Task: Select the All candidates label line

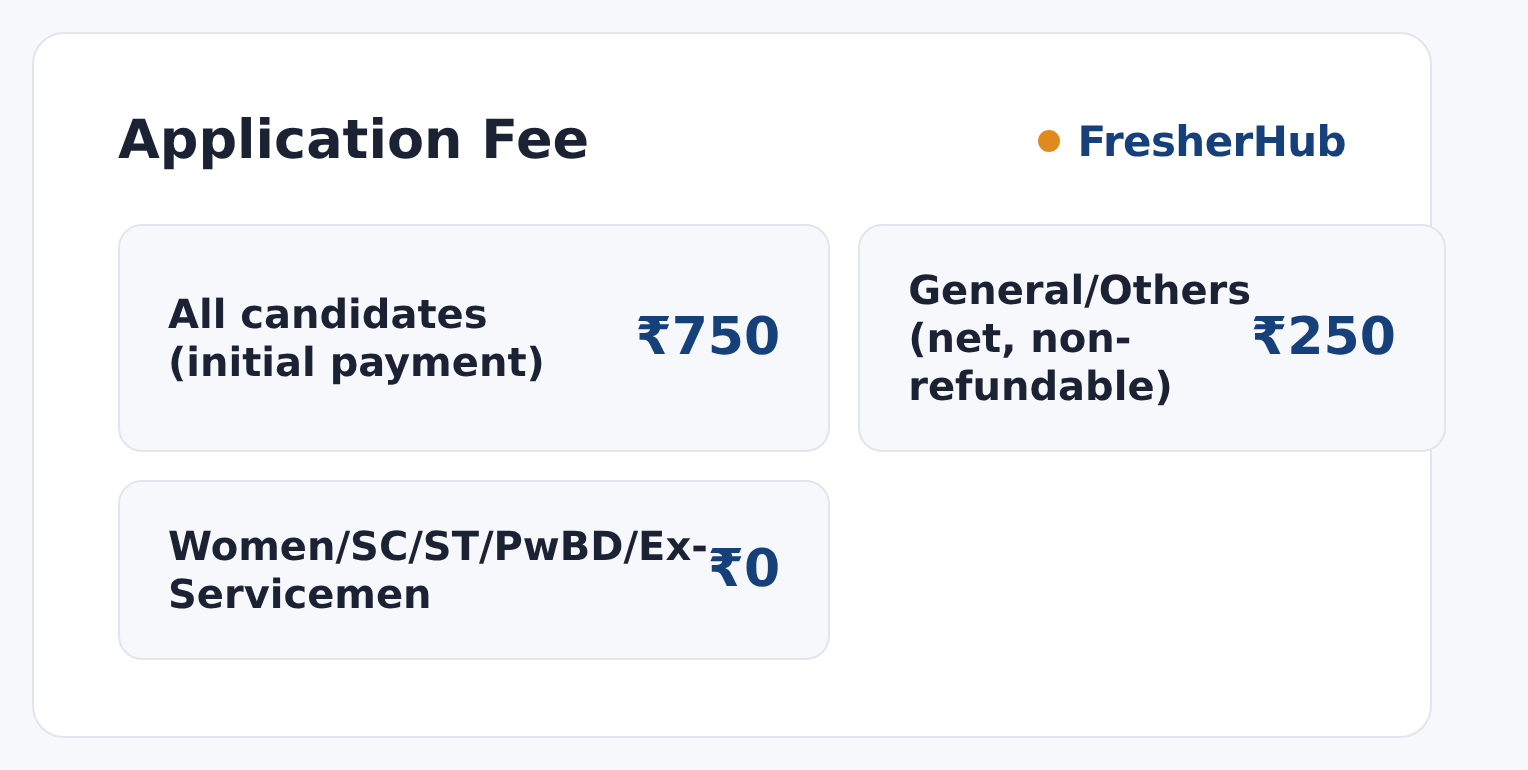Action: [x=327, y=315]
